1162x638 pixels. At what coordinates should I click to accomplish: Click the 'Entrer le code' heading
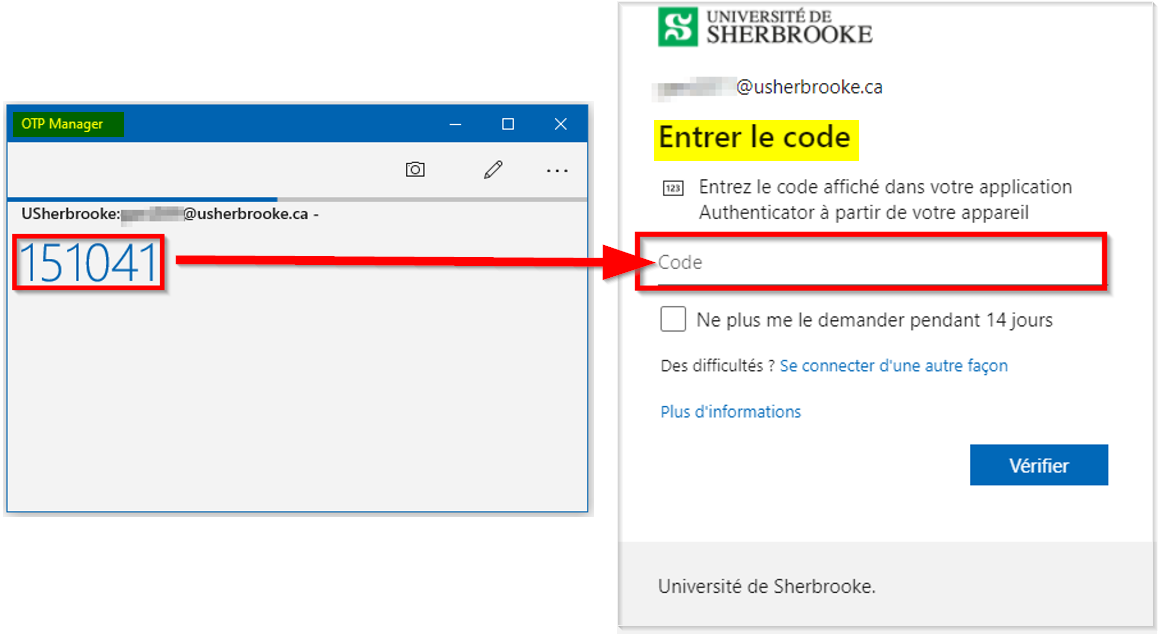[x=754, y=138]
